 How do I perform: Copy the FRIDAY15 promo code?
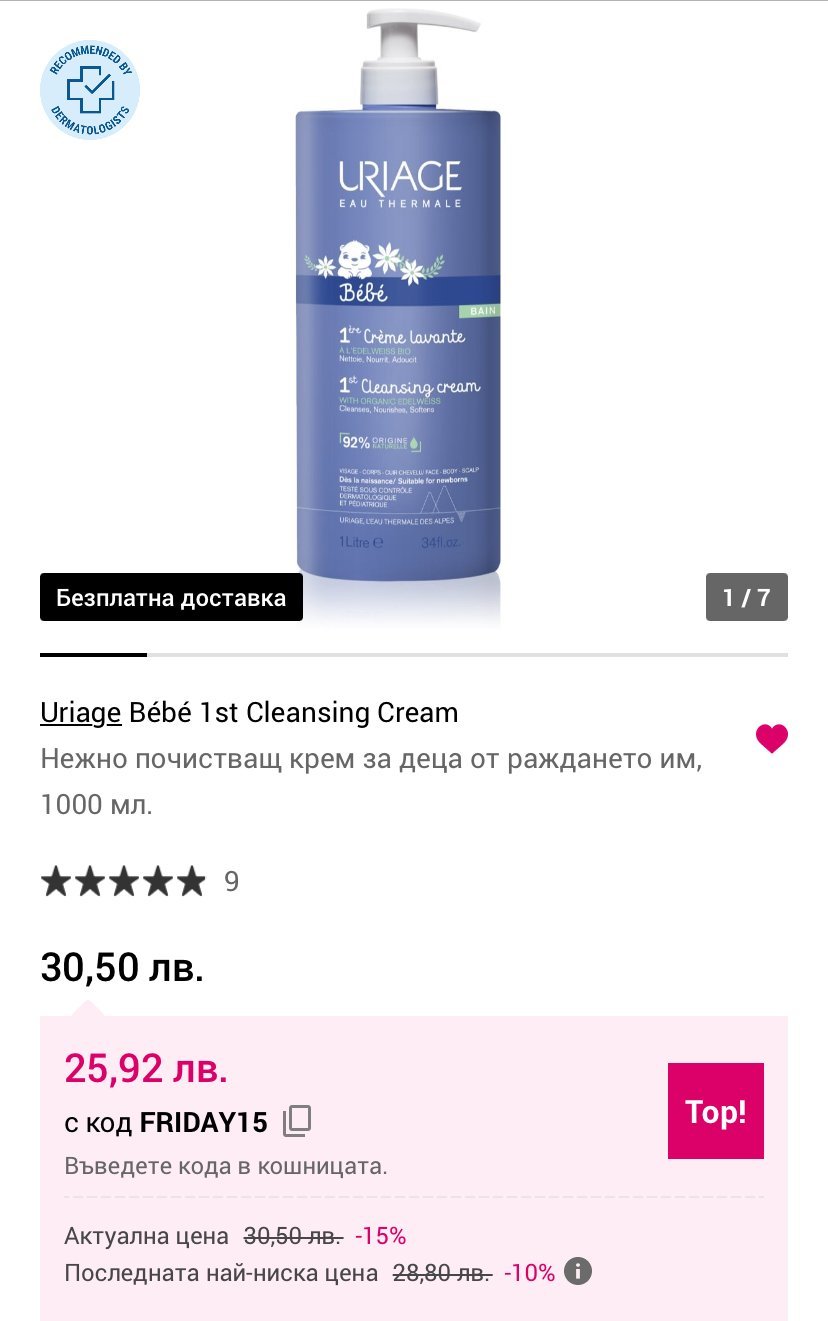297,1122
